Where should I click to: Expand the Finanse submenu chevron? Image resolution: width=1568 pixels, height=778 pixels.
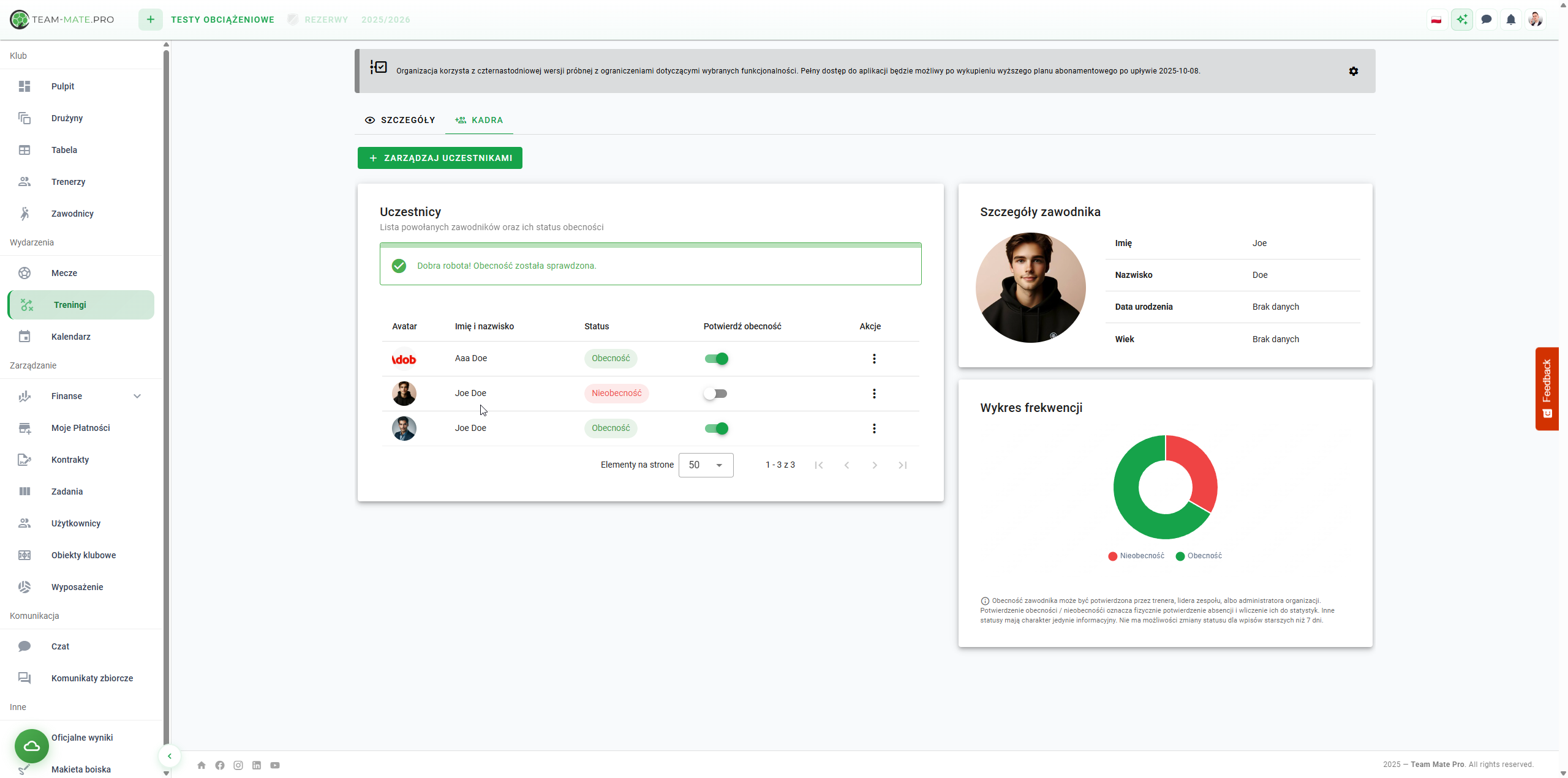point(137,396)
